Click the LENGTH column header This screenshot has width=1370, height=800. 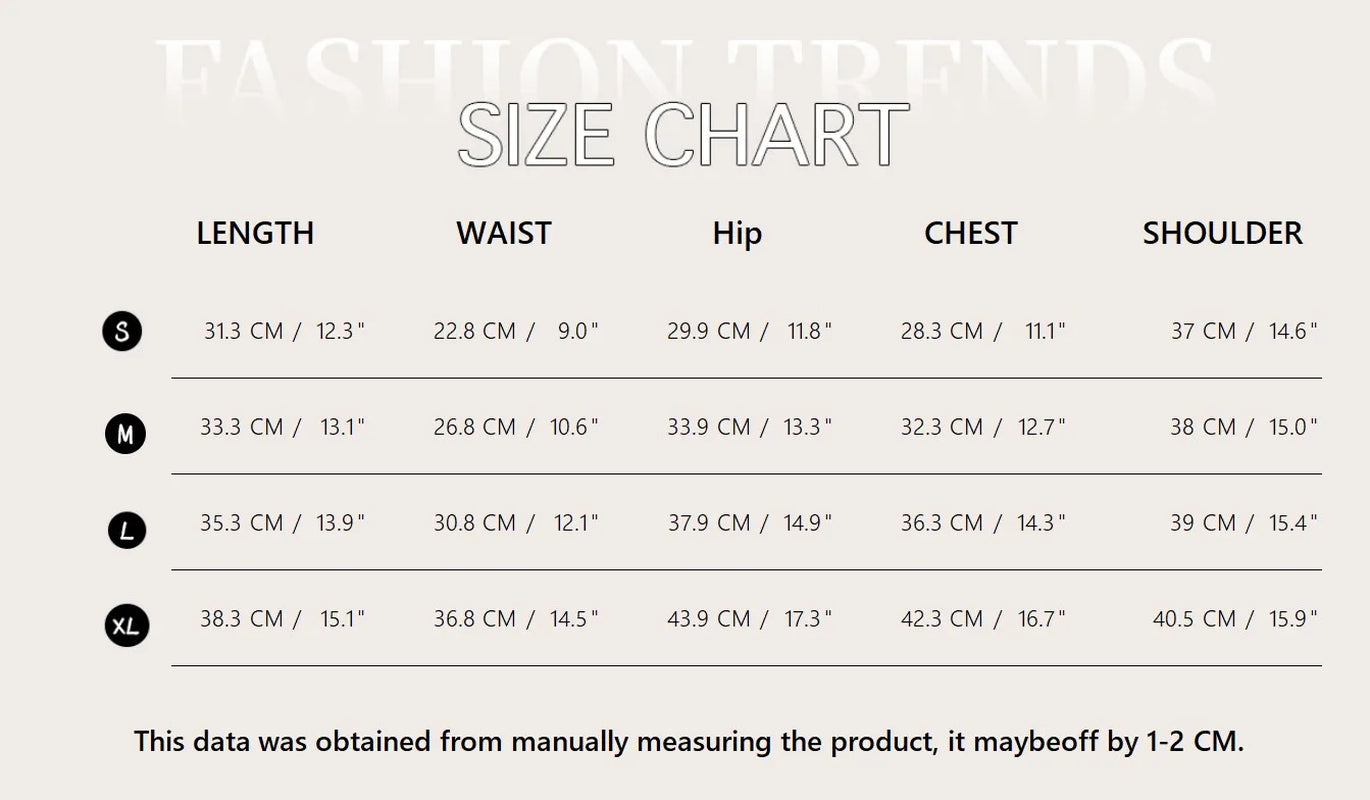coord(255,233)
